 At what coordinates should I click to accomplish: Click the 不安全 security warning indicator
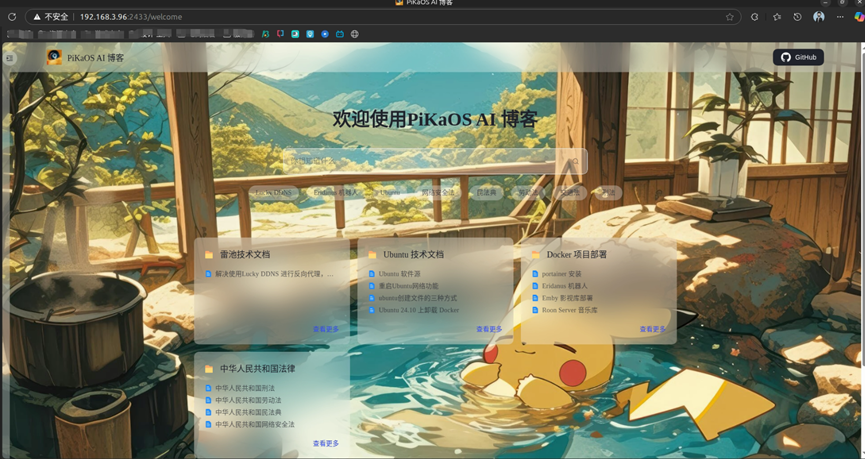[52, 17]
